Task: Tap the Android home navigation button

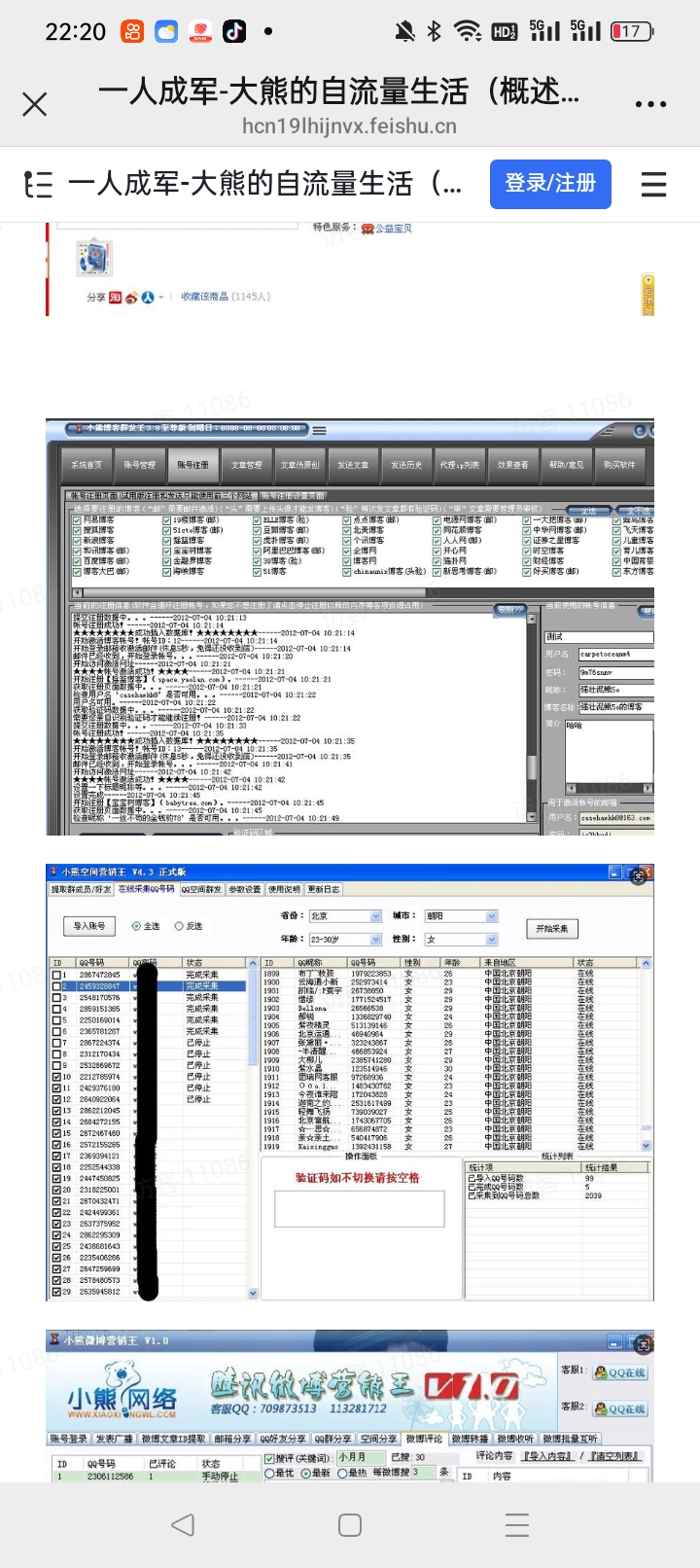Action: [x=350, y=1524]
